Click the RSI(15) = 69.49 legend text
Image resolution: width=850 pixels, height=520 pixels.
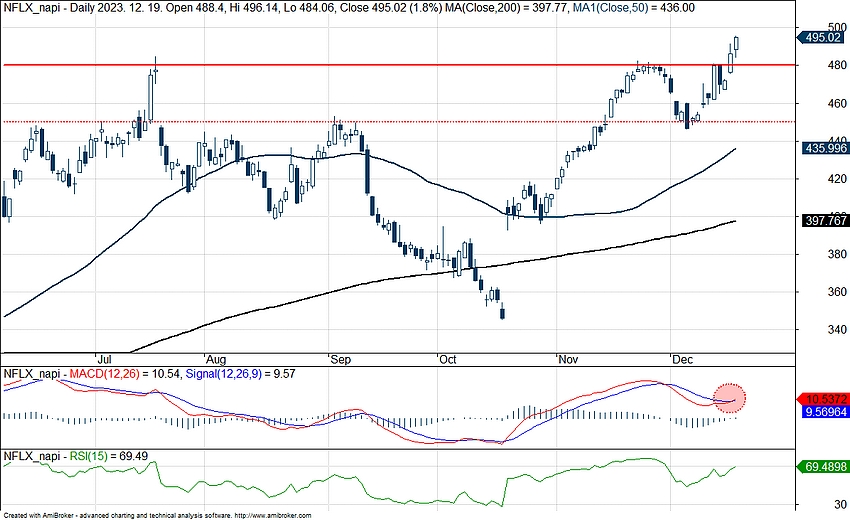coord(109,457)
